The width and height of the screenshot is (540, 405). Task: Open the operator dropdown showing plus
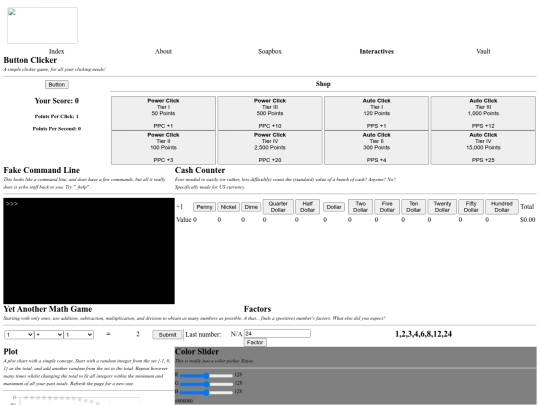(x=49, y=334)
